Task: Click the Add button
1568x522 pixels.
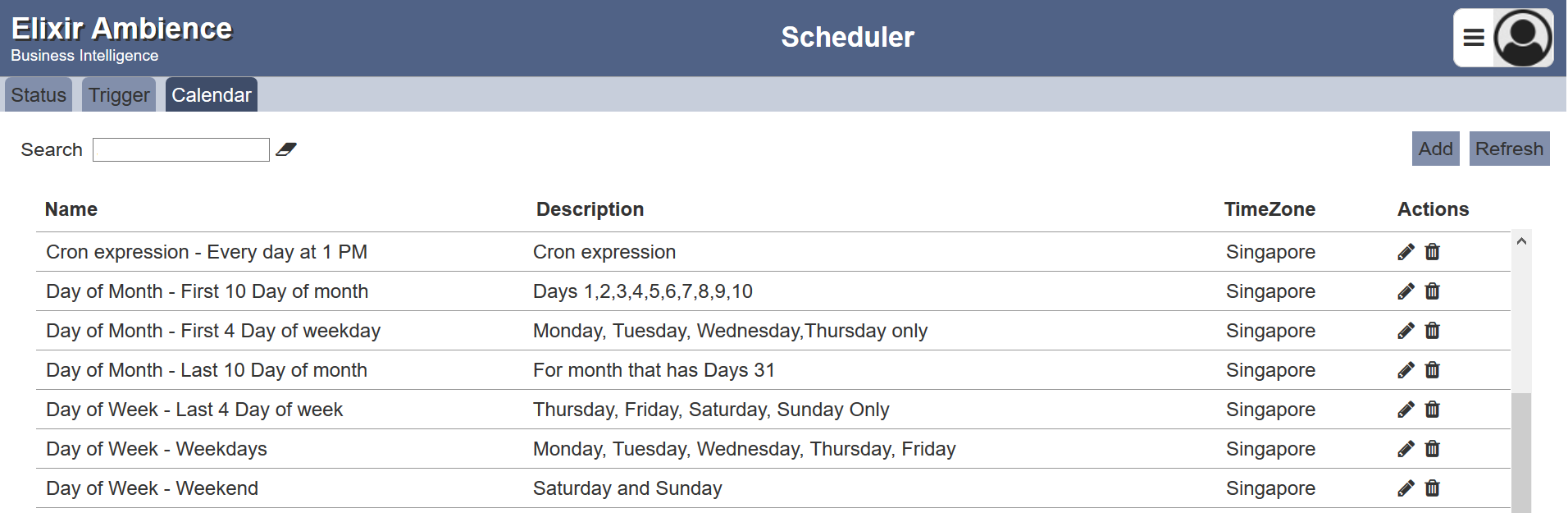Action: (1435, 149)
